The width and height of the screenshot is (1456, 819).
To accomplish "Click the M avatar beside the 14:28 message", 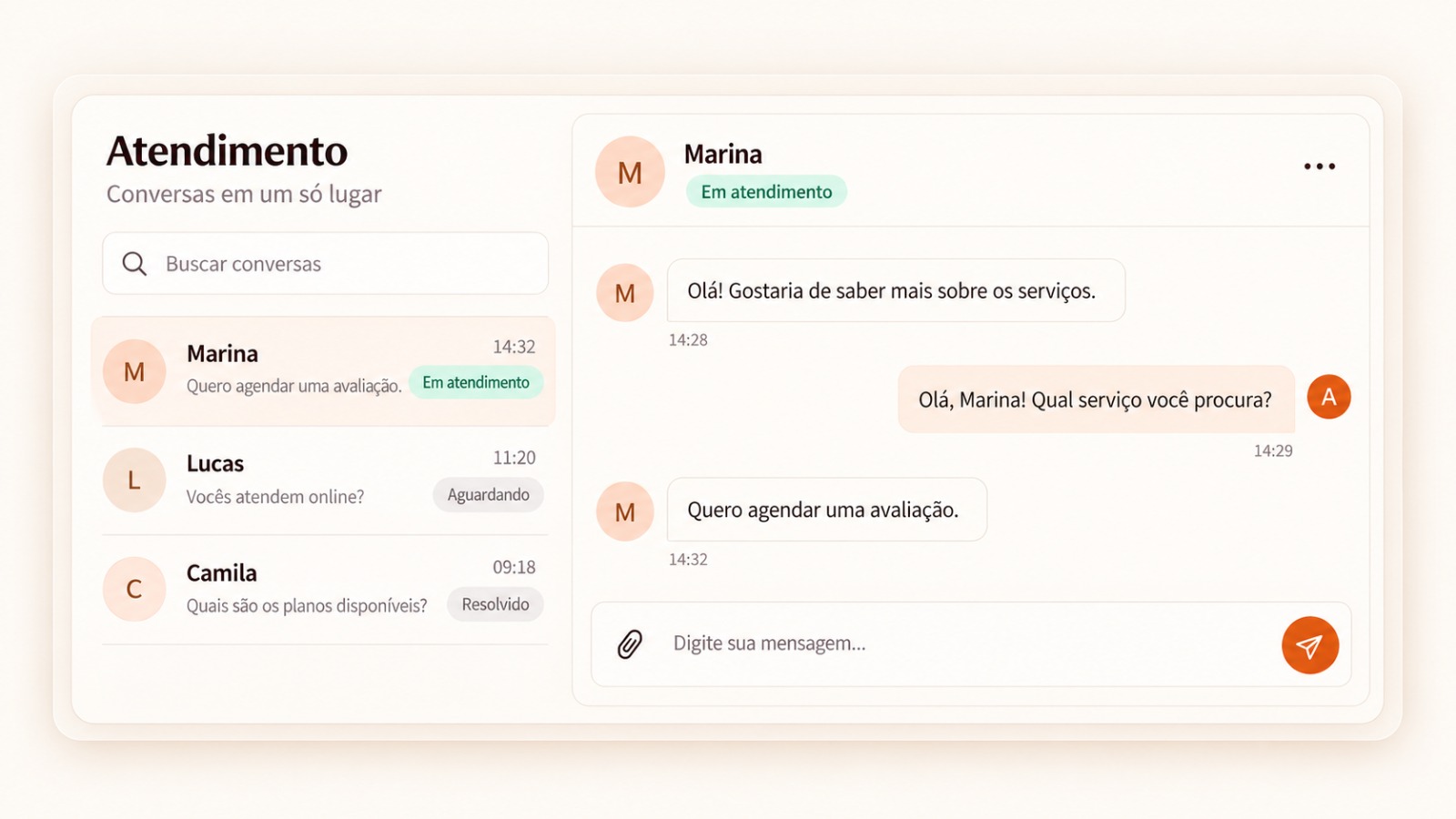I will 625,293.
